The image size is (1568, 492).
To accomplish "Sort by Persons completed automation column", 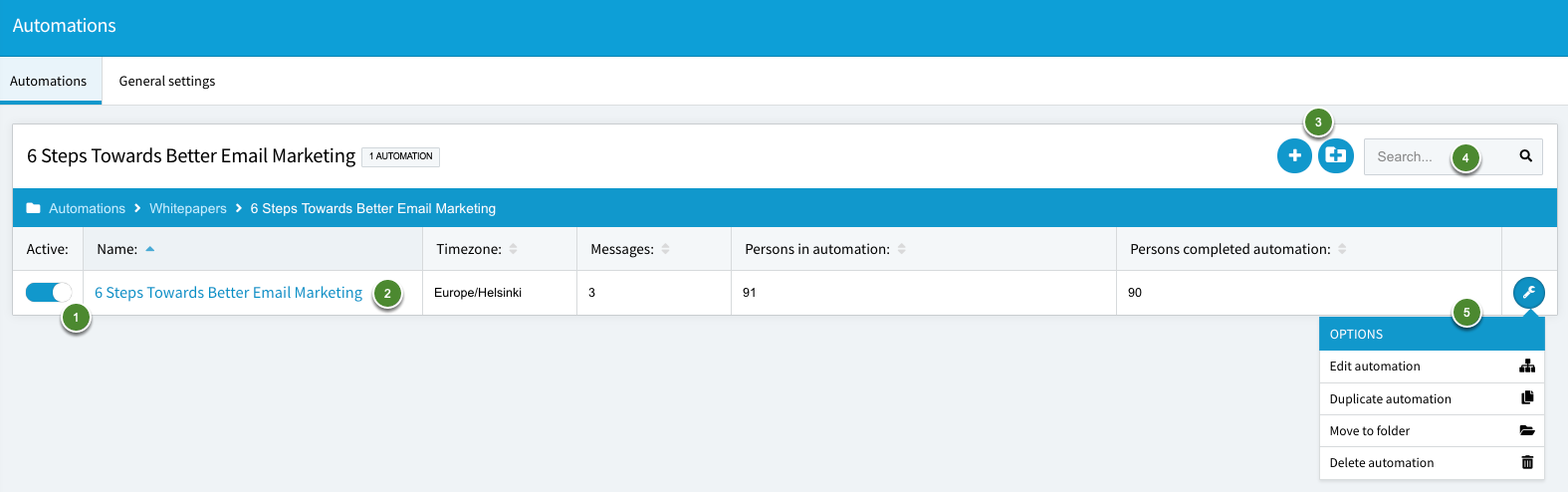I will [x=1342, y=249].
